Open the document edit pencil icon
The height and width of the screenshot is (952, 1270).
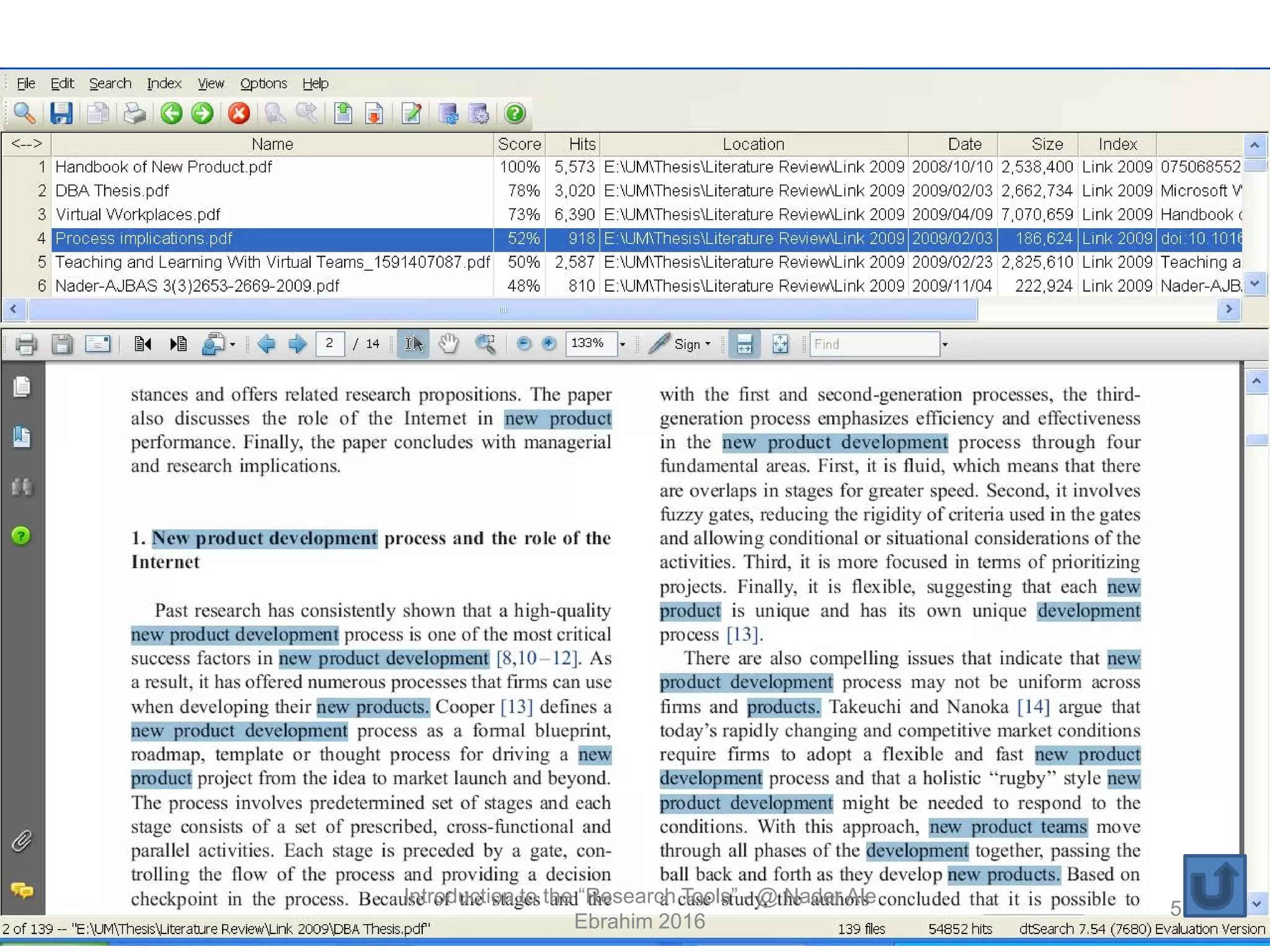click(412, 113)
